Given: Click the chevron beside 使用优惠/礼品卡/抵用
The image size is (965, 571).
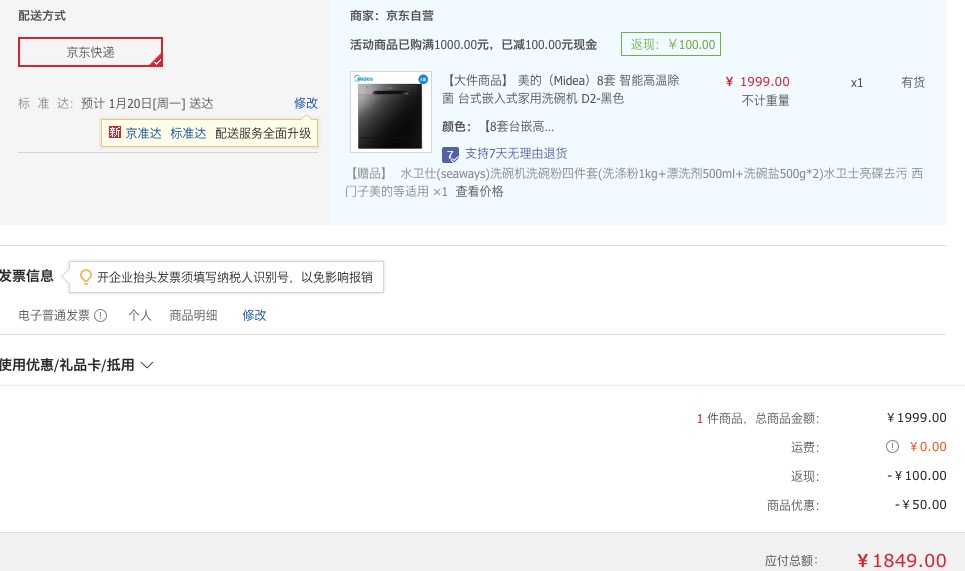Looking at the screenshot, I should (147, 365).
